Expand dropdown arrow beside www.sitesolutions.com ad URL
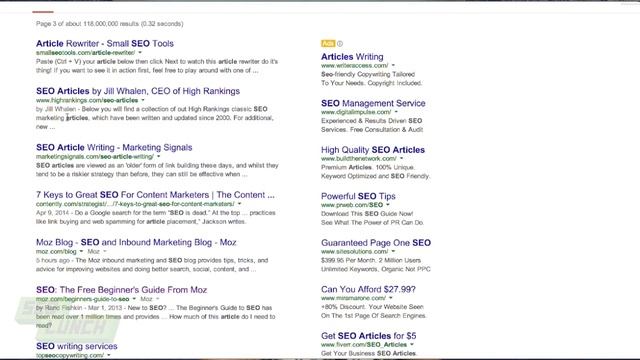This screenshot has height=360, width=640. 393,251
